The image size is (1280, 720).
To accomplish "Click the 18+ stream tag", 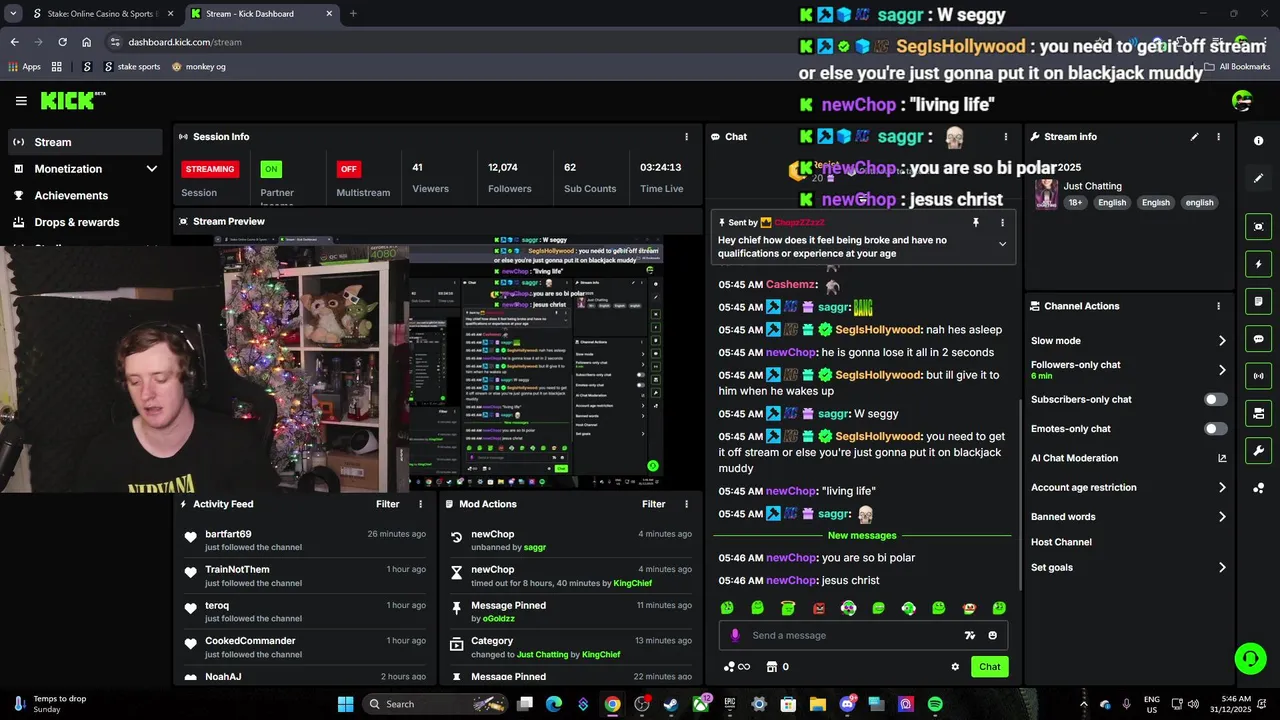I will coord(1075,203).
